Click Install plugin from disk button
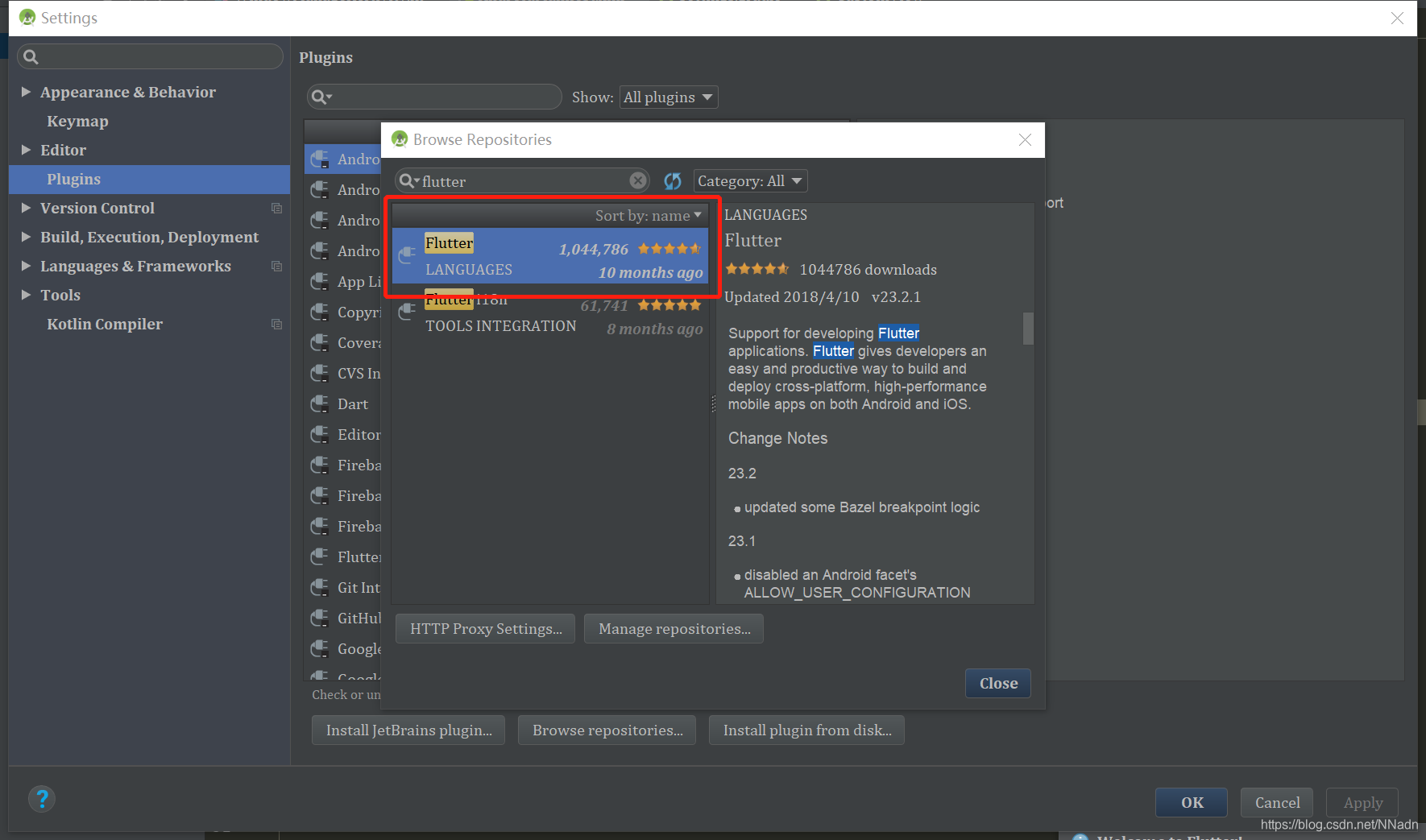The width and height of the screenshot is (1426, 840). pos(806,730)
